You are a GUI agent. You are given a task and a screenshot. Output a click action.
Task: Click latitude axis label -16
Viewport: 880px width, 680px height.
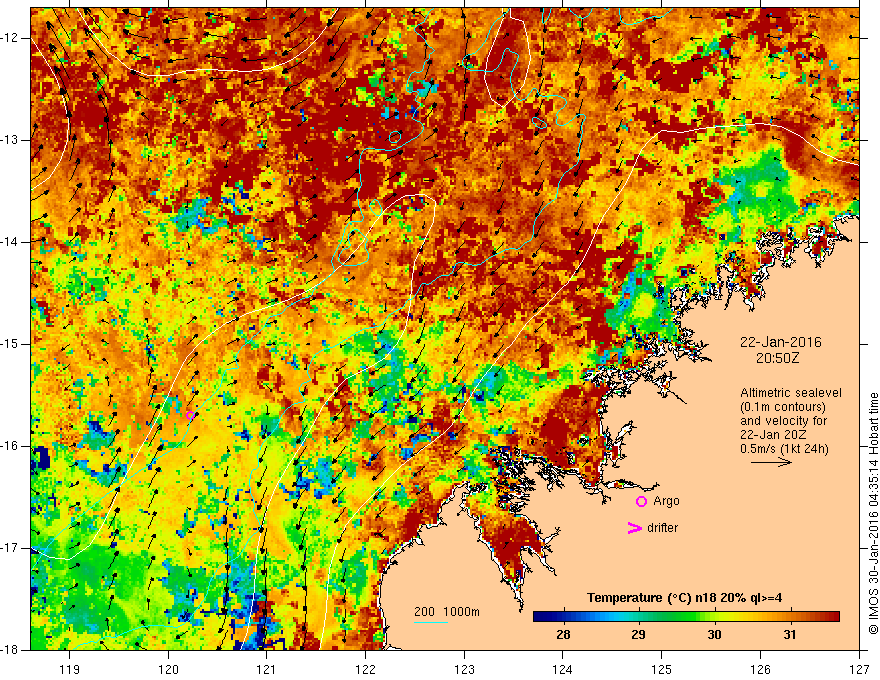click(x=10, y=446)
